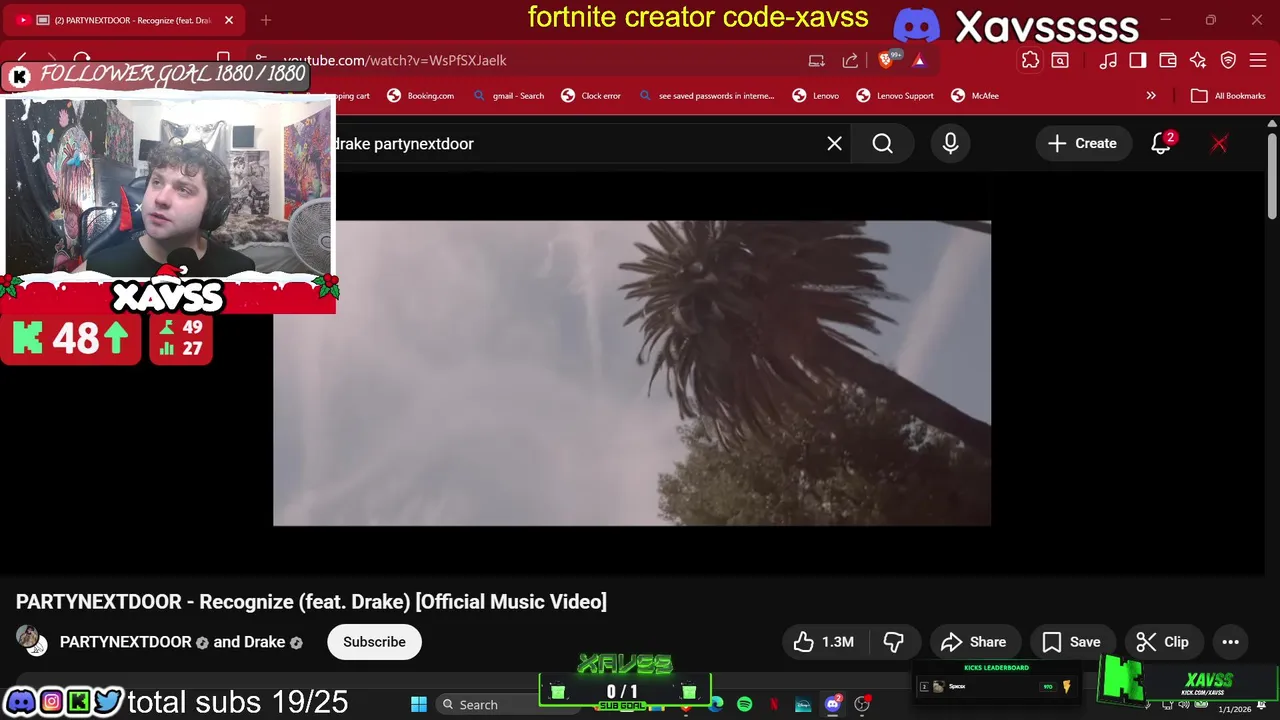Open the All Bookmarks folder
The height and width of the screenshot is (720, 1280).
point(1228,96)
